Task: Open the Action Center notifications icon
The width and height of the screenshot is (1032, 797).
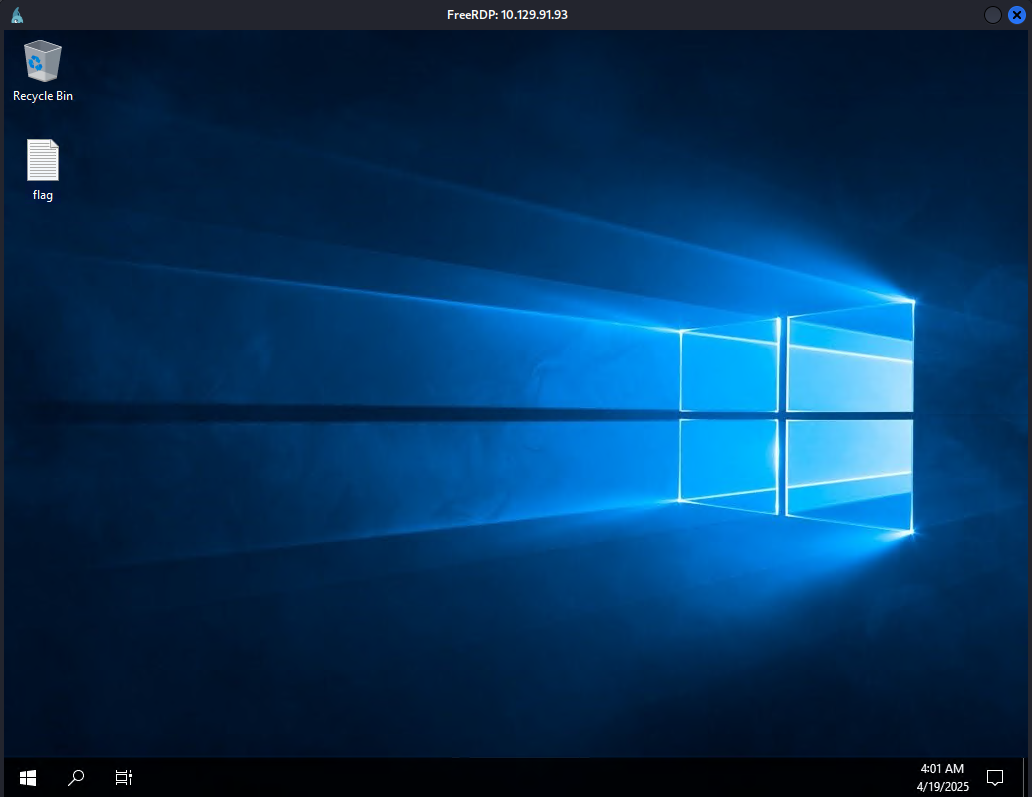Action: point(995,777)
